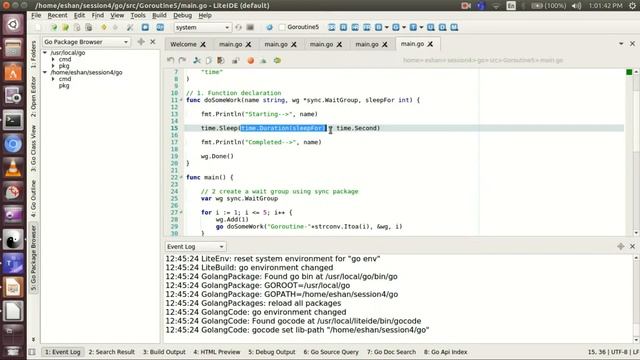
Task: Open the Debug menu
Action: [x=182, y=16]
